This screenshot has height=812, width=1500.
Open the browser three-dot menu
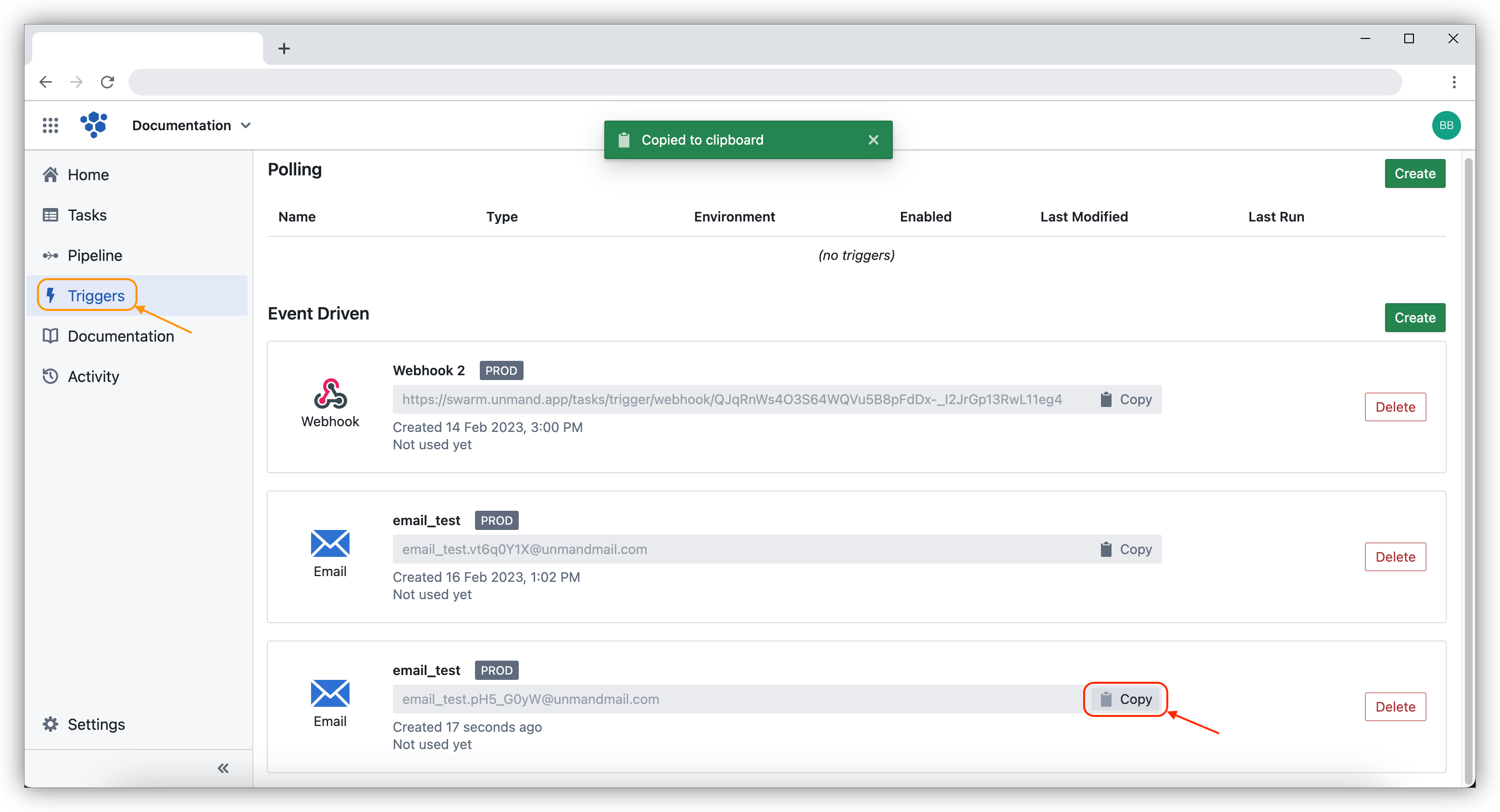(1453, 82)
